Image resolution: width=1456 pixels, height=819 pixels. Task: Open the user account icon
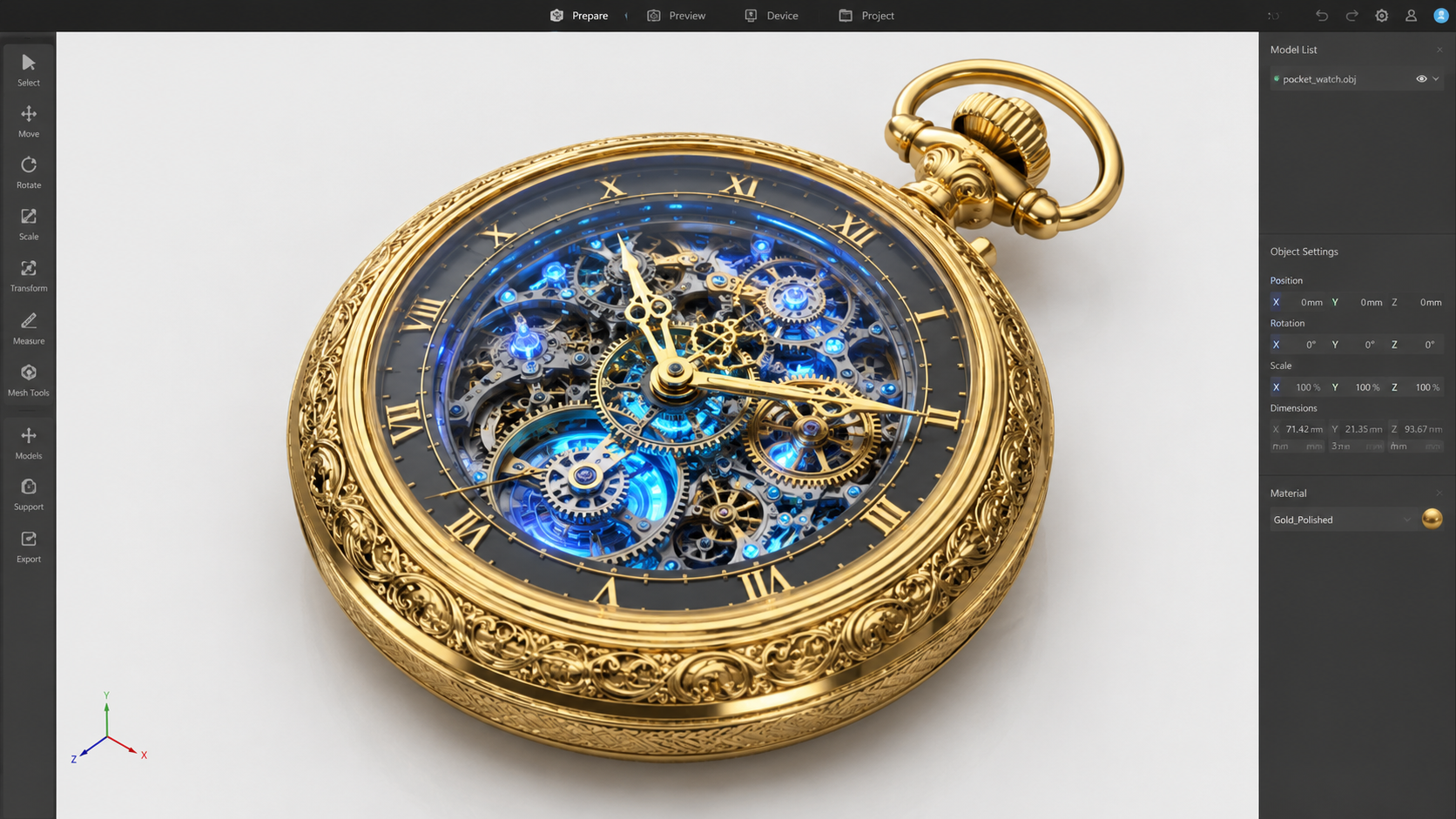click(x=1411, y=16)
